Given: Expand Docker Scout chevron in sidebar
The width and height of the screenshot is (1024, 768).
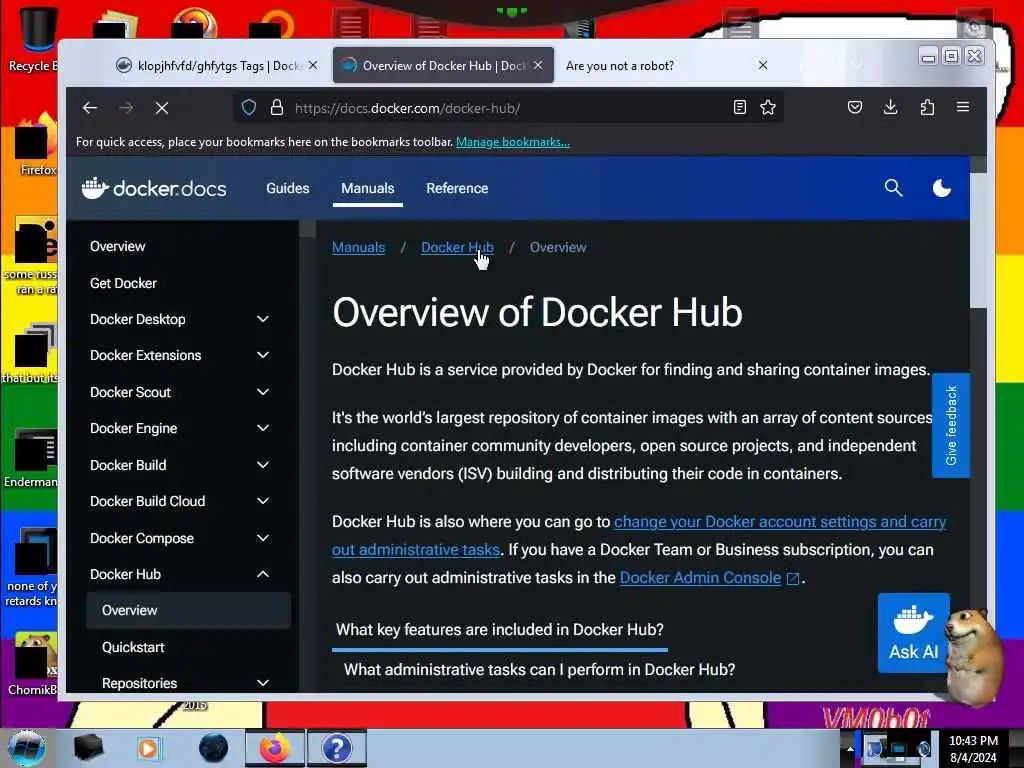Looking at the screenshot, I should pos(263,392).
